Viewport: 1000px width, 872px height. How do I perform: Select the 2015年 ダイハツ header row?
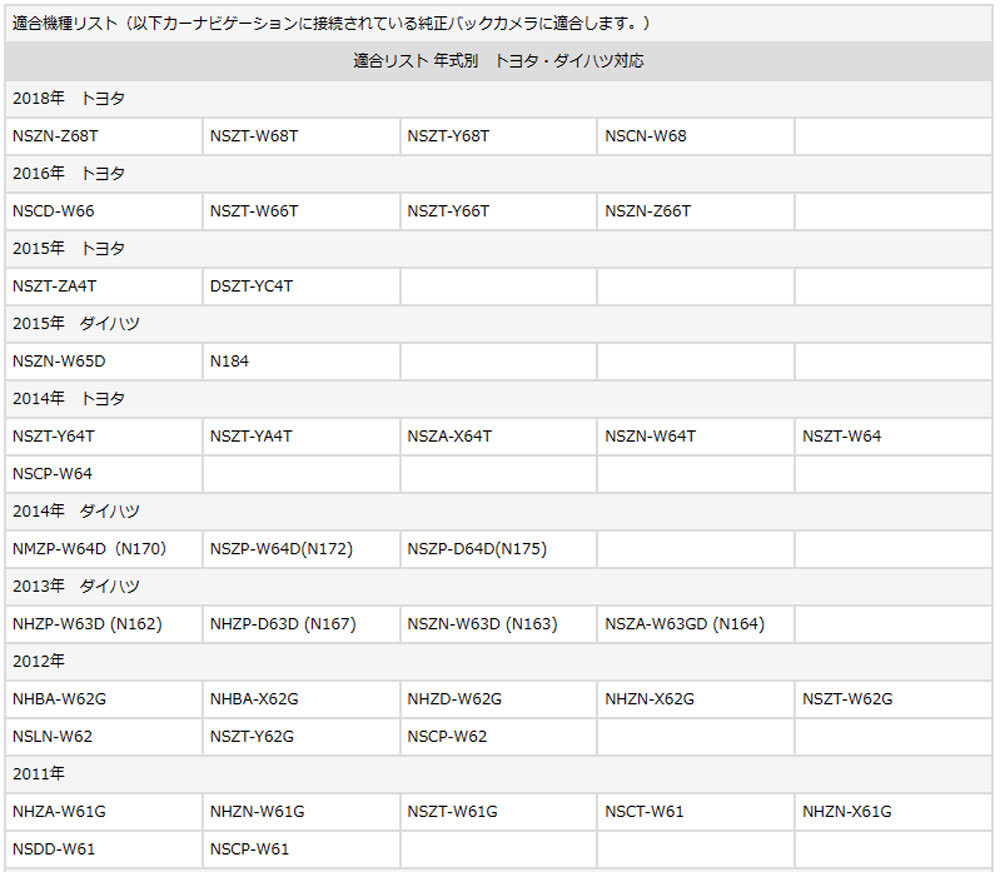click(498, 323)
